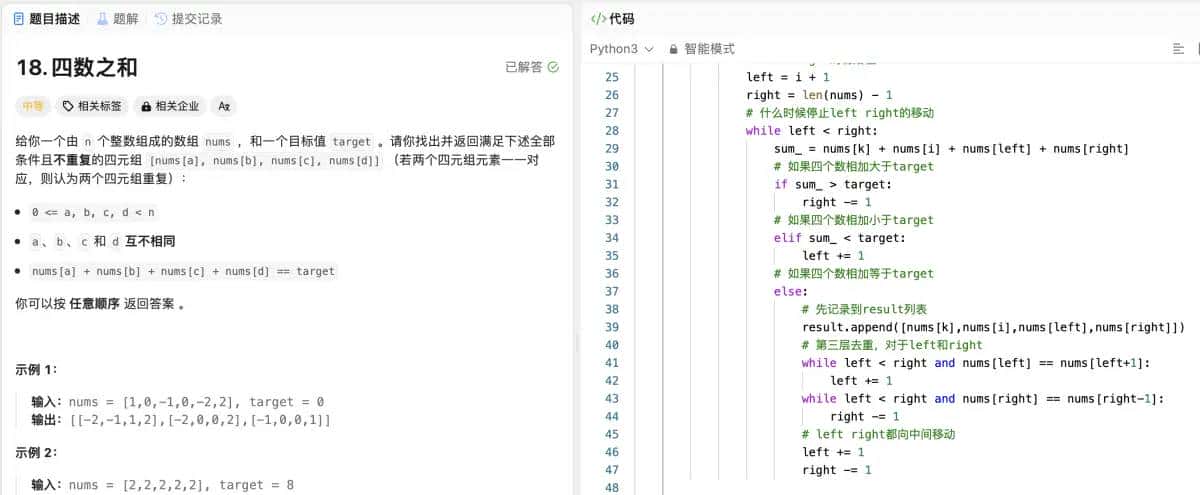The height and width of the screenshot is (495, 1200).
Task: Click the result.append line in code
Action: [993, 327]
